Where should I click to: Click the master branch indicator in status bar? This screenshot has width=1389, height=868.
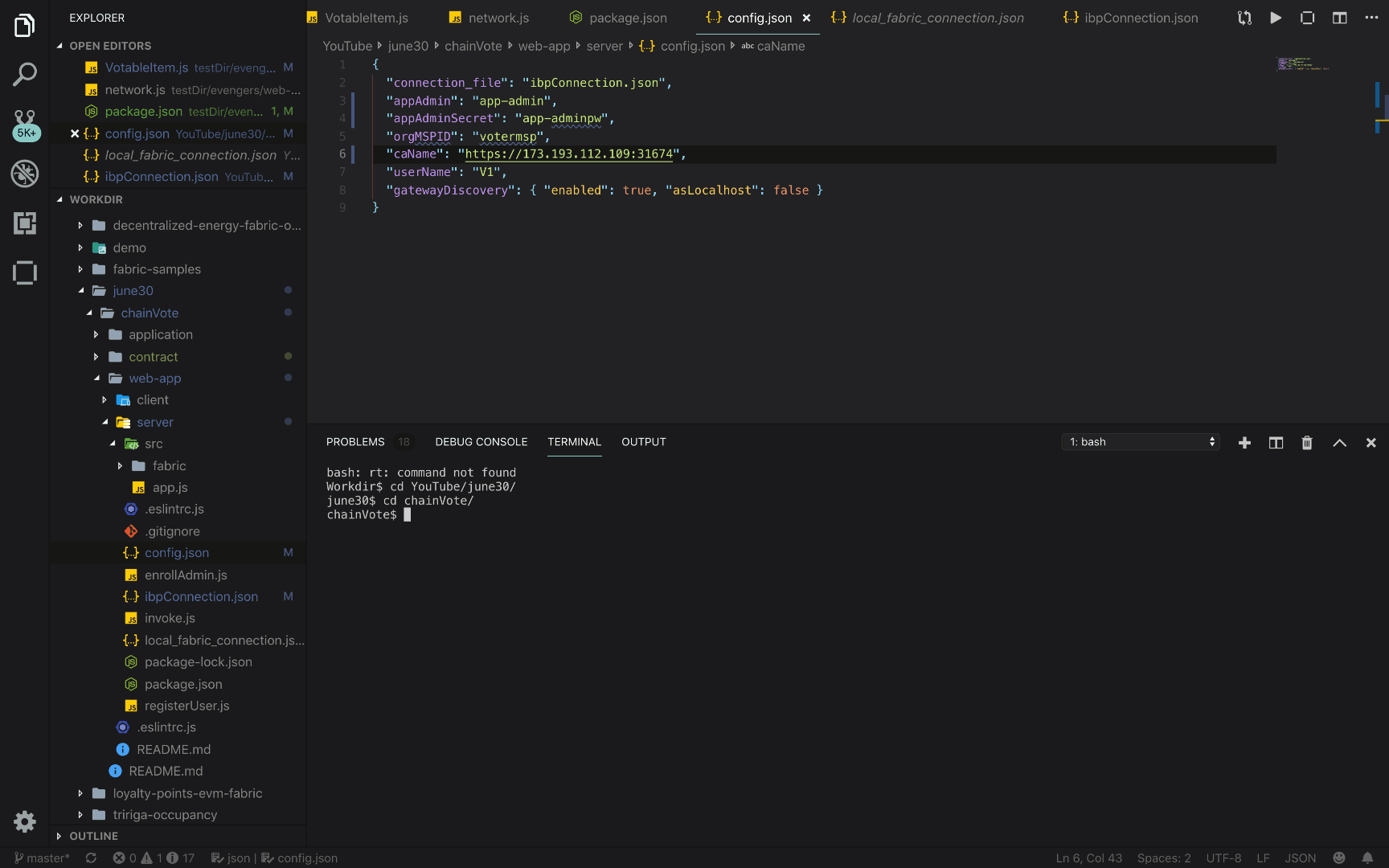click(42, 858)
